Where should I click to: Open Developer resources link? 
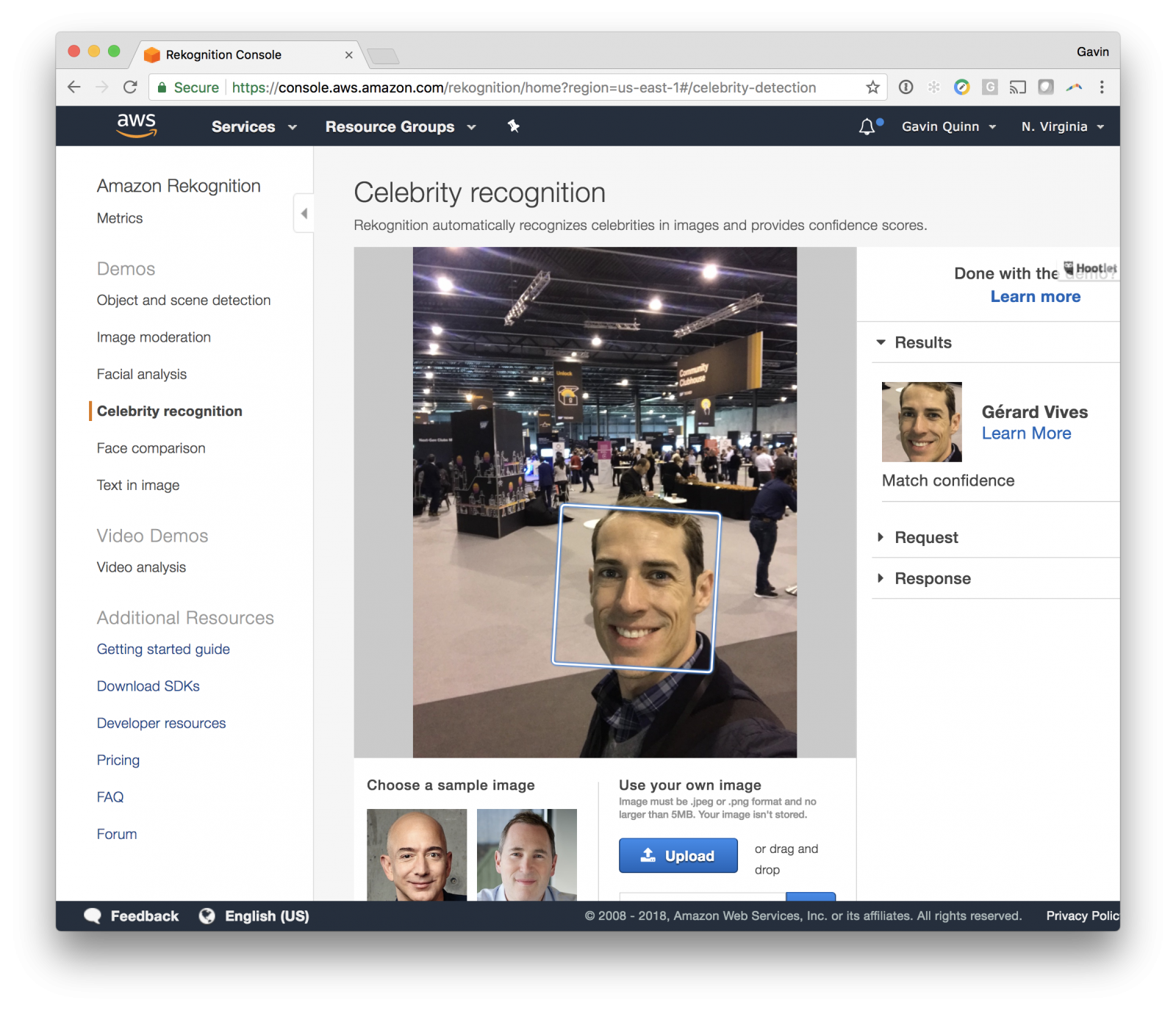point(162,723)
